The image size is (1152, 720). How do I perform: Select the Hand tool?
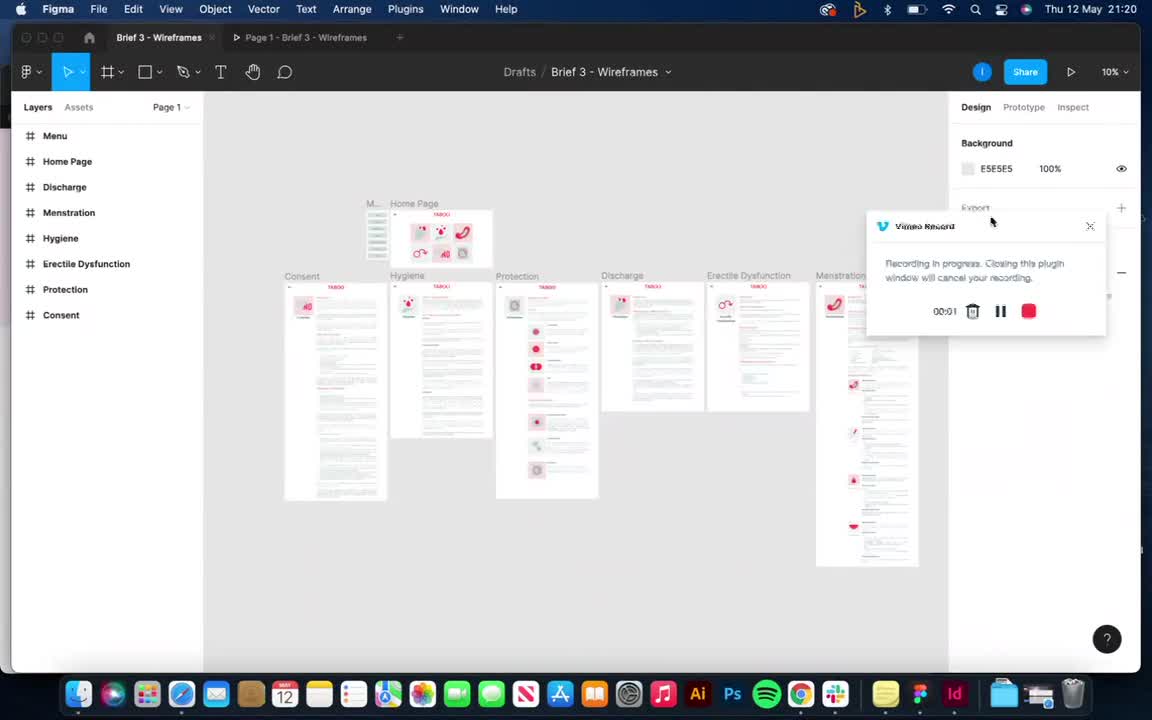[253, 72]
